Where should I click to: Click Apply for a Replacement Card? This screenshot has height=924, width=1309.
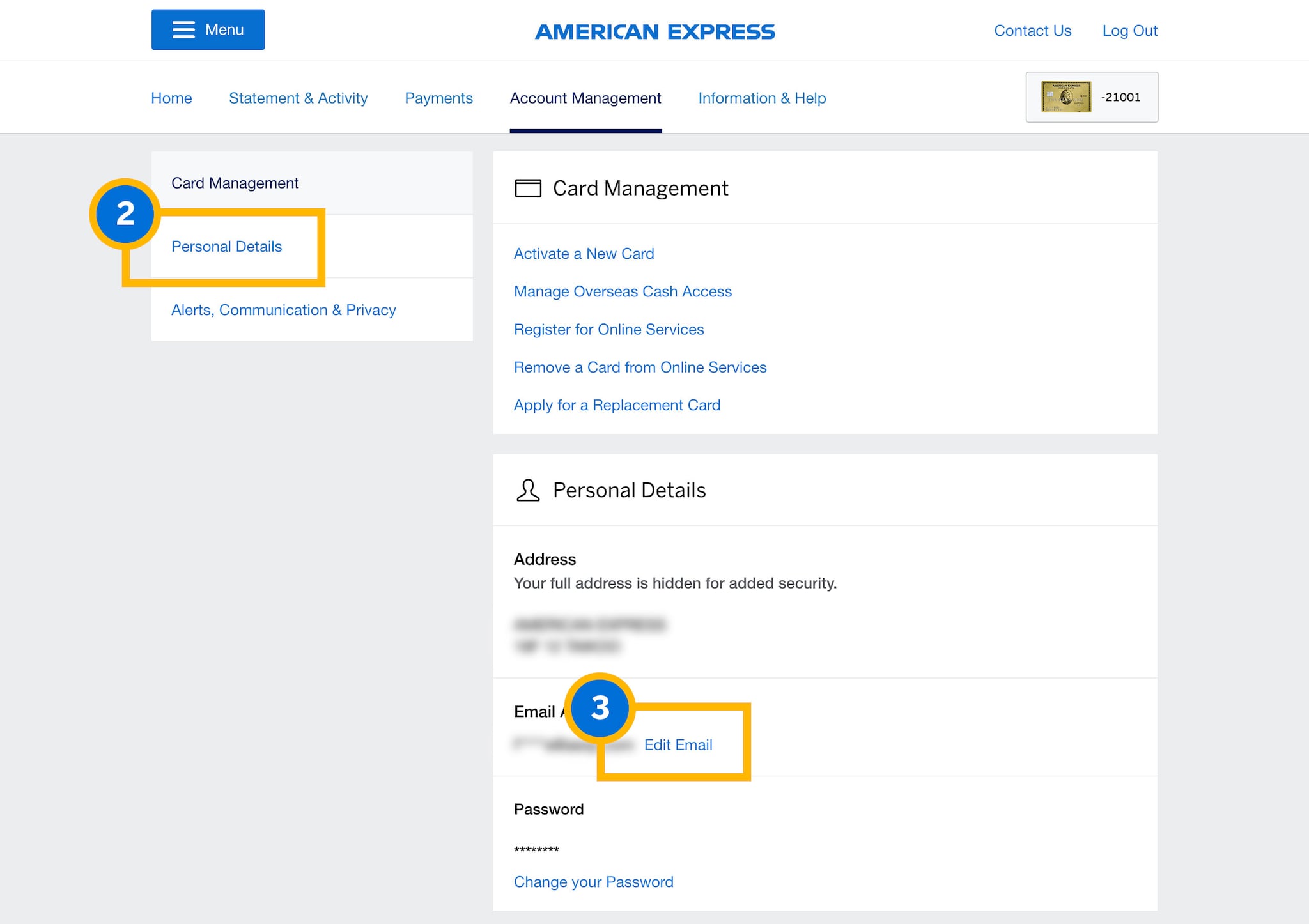point(616,405)
